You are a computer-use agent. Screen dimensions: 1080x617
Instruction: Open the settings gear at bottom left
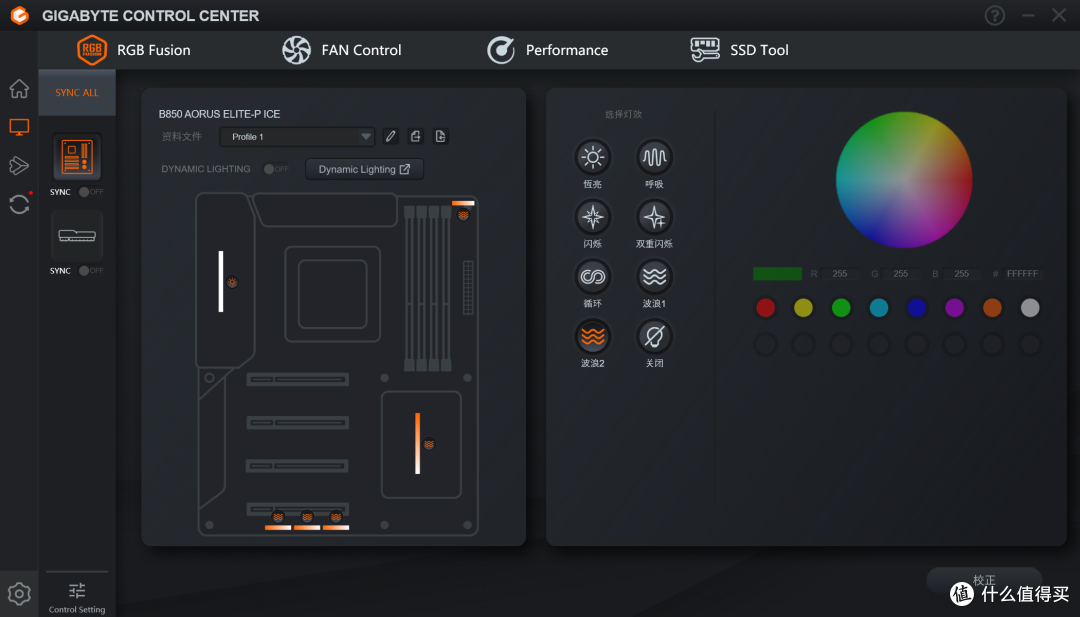(19, 594)
